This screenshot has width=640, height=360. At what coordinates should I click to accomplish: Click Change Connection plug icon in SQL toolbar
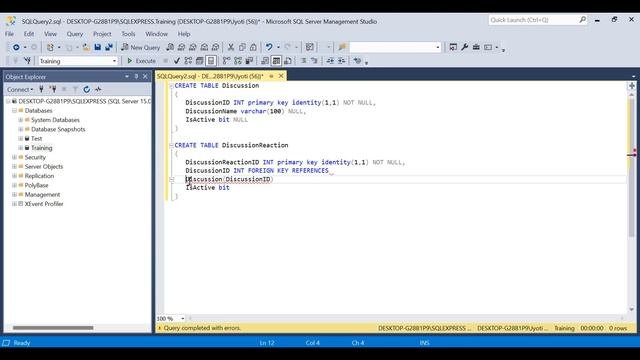(27, 61)
